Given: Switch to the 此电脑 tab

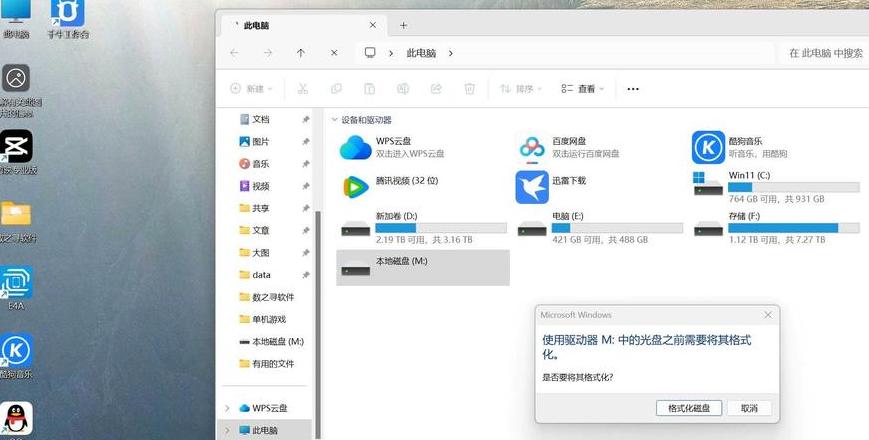Looking at the screenshot, I should (303, 25).
